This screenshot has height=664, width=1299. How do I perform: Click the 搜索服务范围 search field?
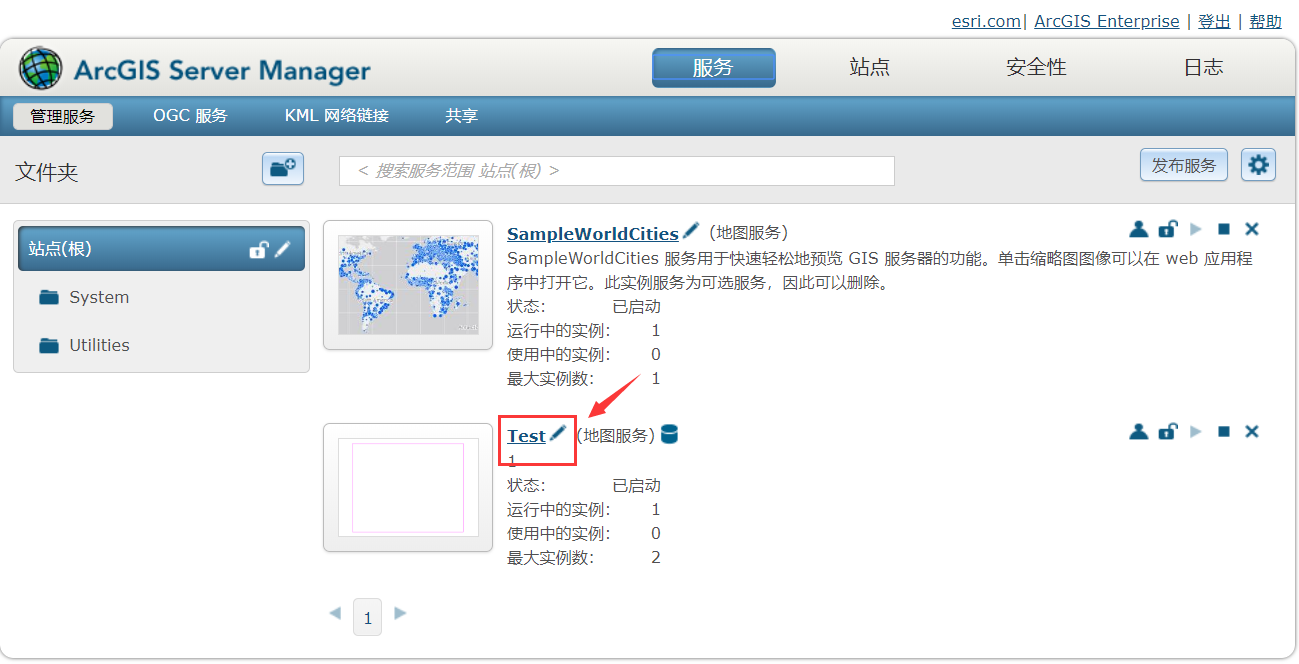click(617, 171)
